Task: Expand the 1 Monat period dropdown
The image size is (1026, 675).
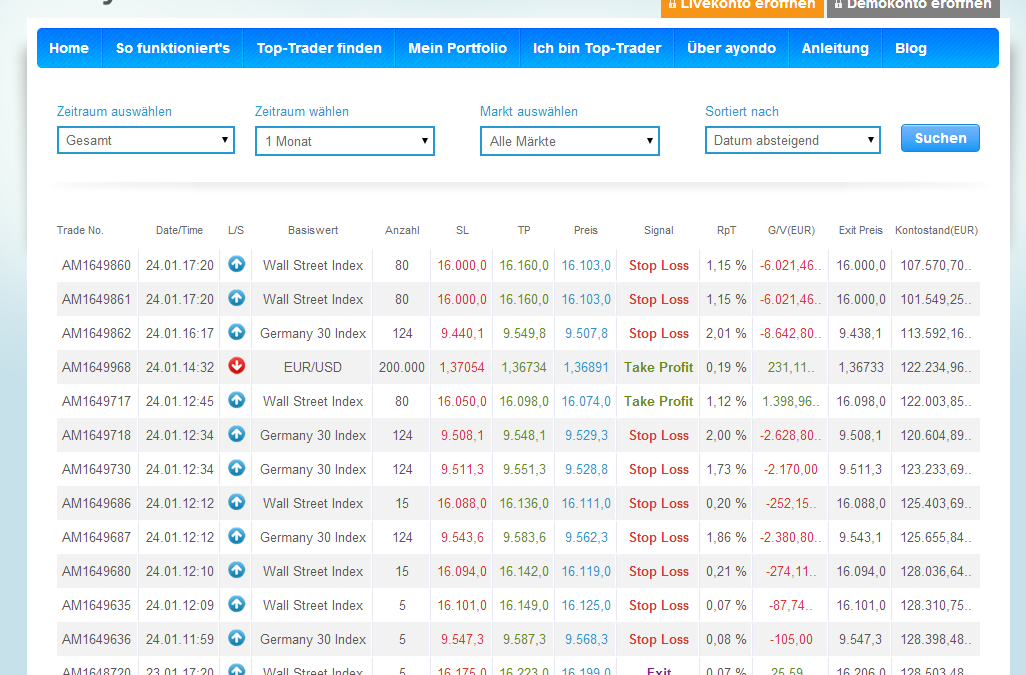Action: point(345,141)
